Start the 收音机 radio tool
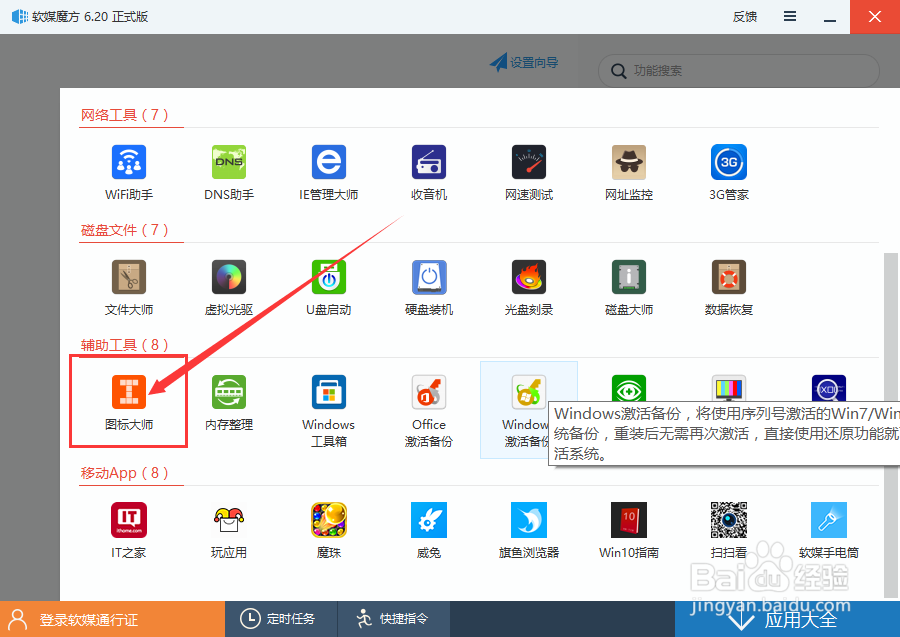900x637 pixels. (429, 173)
